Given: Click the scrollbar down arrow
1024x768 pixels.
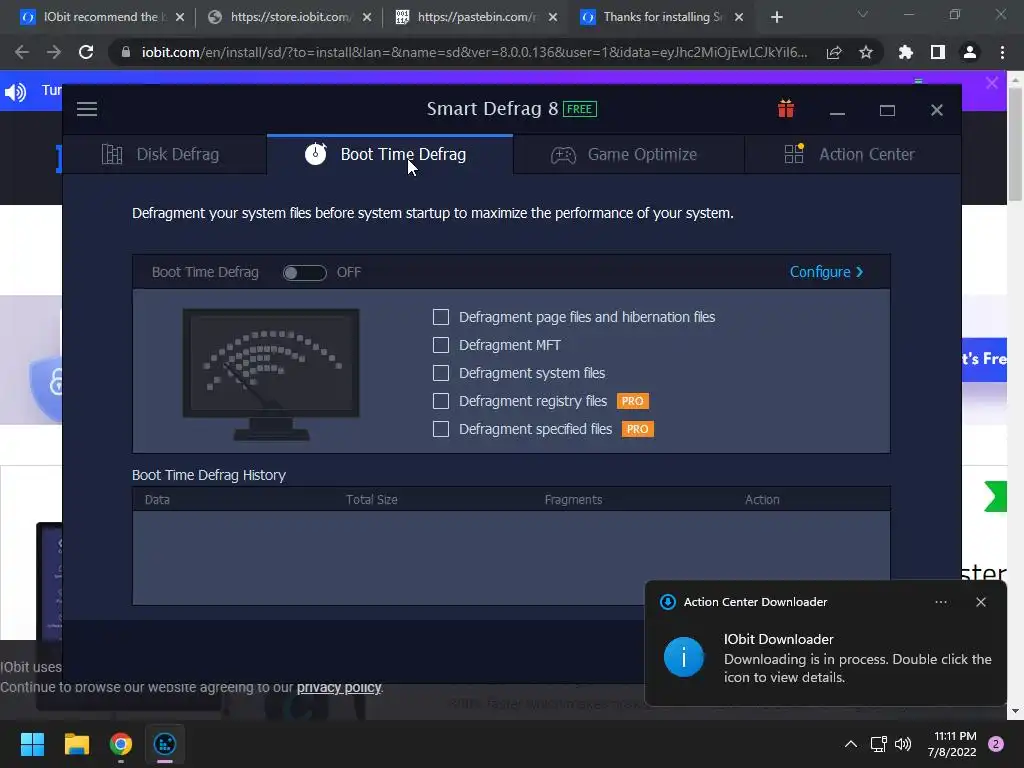Looking at the screenshot, I should (1015, 711).
